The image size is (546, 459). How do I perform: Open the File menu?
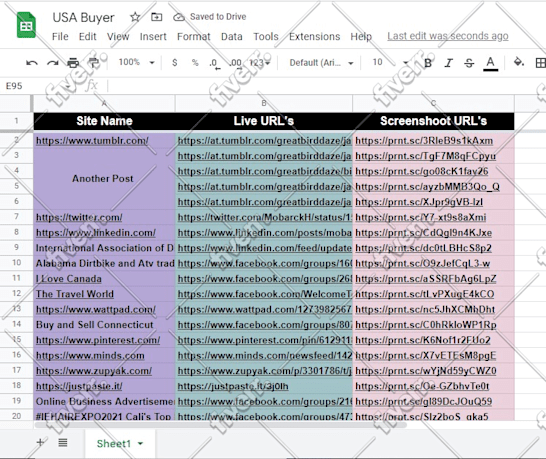coord(60,37)
